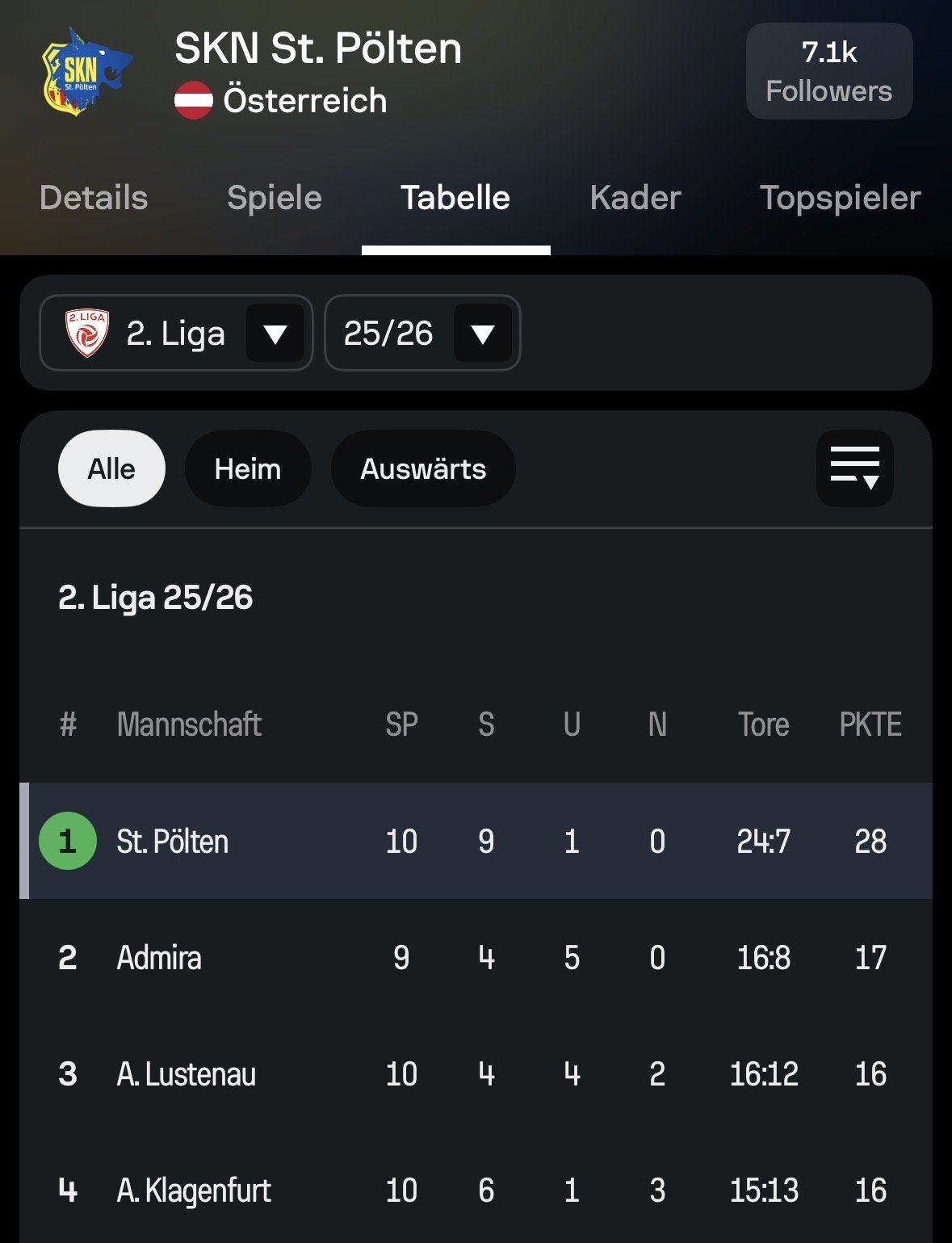Tap the green rank 1 badge

click(68, 841)
